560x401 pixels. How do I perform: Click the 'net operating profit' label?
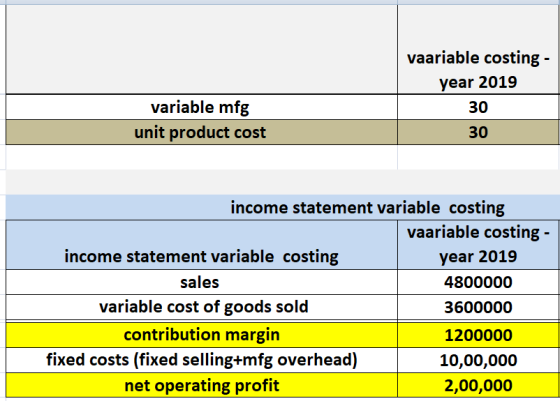[x=201, y=385]
